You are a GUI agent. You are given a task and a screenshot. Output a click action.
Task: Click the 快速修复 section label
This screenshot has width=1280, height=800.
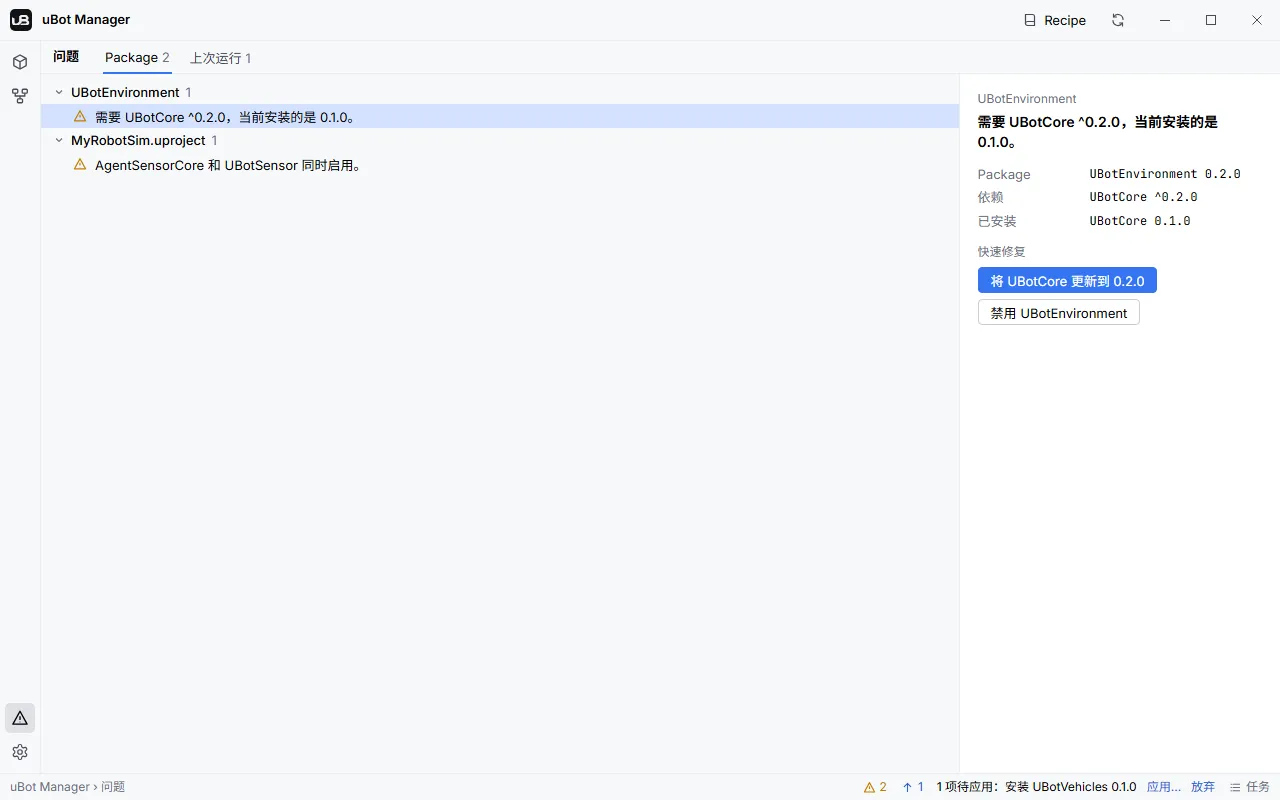(x=1002, y=252)
